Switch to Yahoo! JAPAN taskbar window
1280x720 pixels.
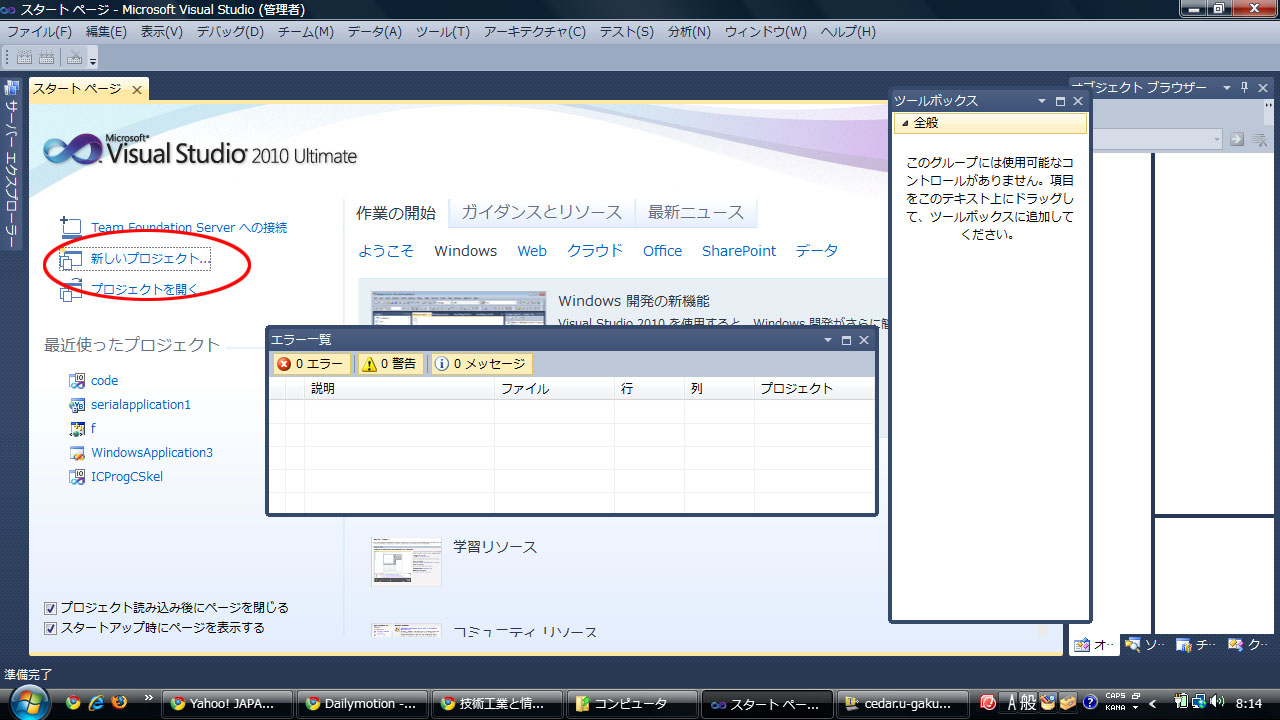tap(227, 703)
